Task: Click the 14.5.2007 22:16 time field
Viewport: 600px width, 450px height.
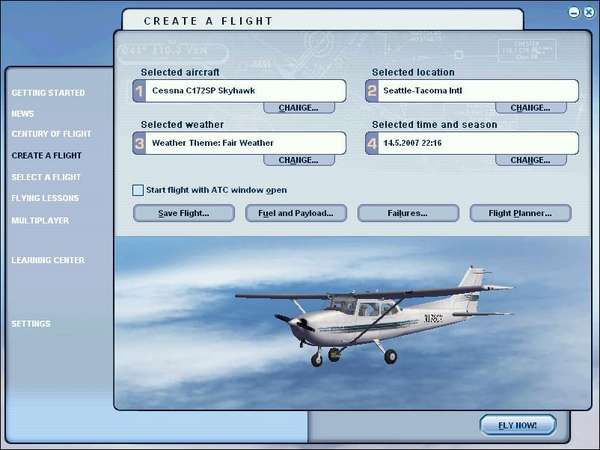Action: (x=472, y=143)
